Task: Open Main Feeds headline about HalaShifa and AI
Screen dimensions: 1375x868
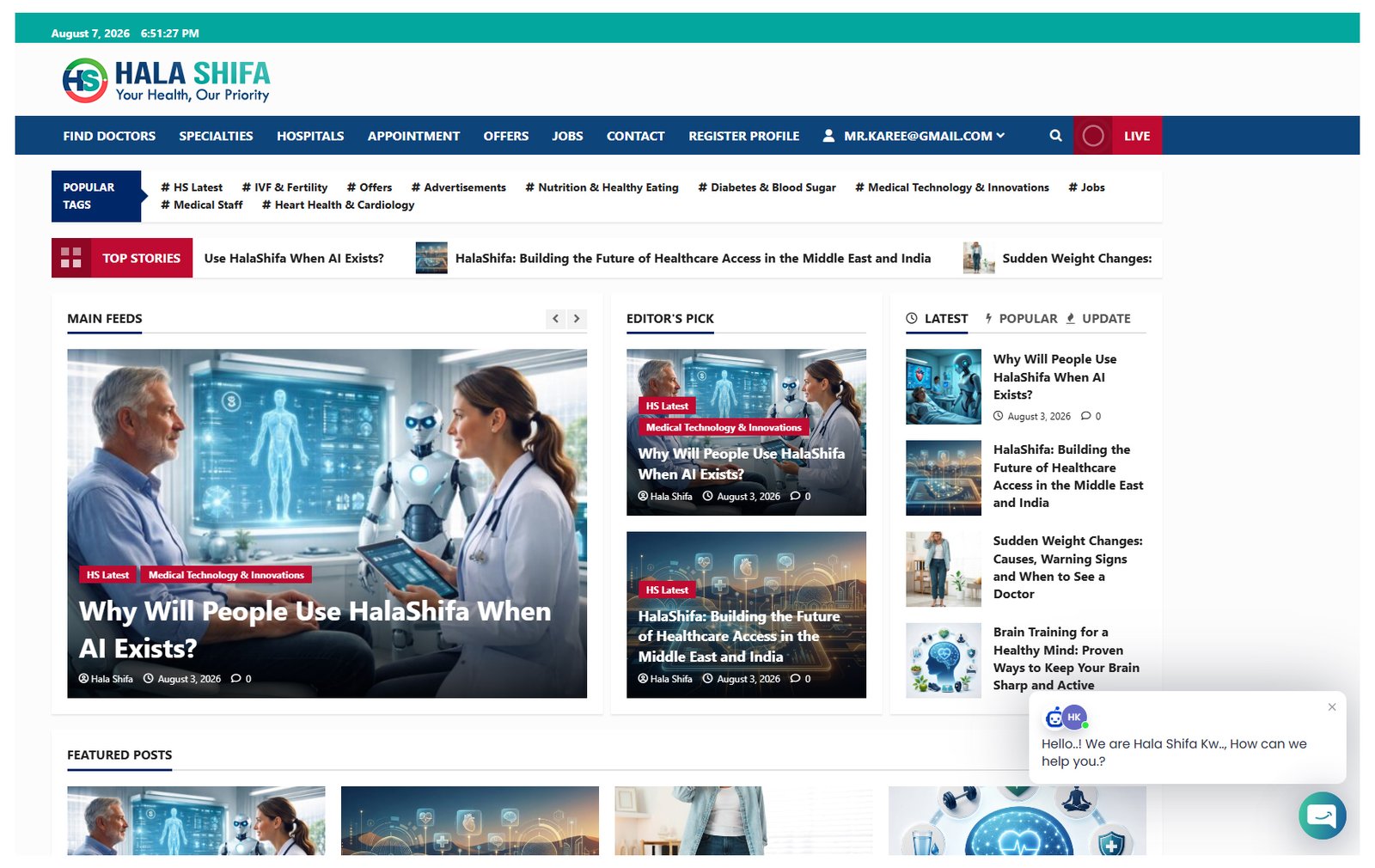Action: click(315, 630)
